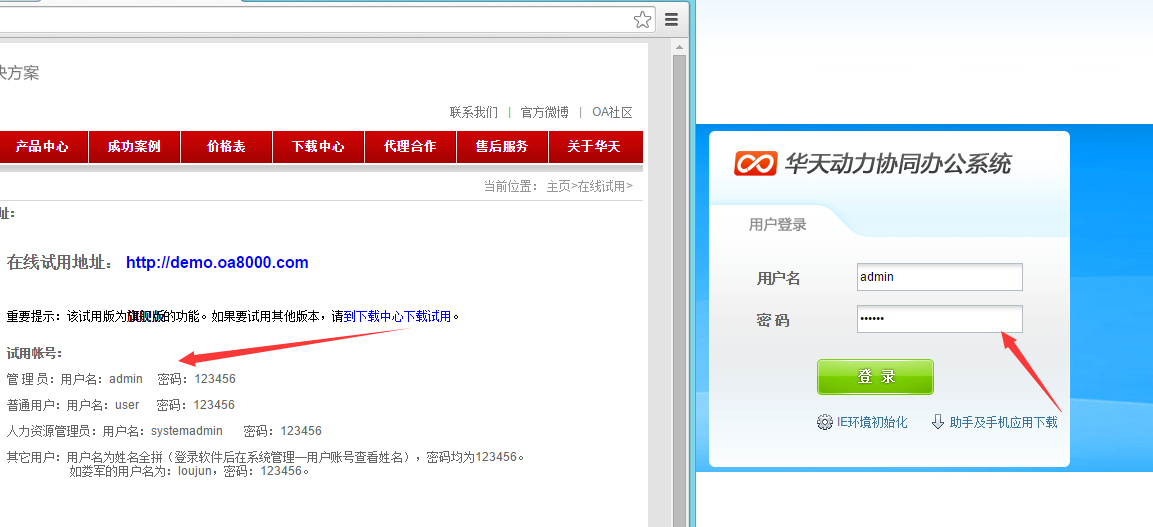
Task: Click the 华天动力协同办公系统 title text
Action: tap(898, 163)
